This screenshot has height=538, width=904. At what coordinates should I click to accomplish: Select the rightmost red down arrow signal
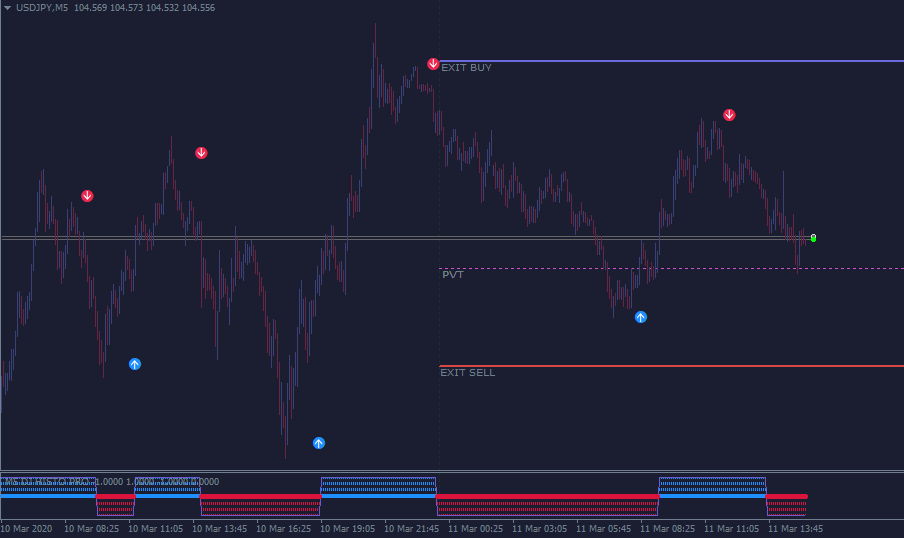coord(729,115)
